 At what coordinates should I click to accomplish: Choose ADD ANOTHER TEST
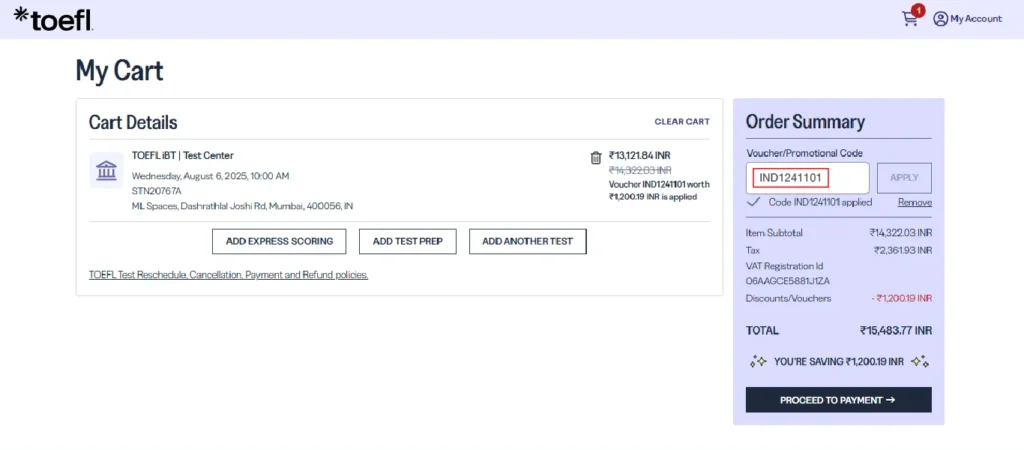(527, 241)
